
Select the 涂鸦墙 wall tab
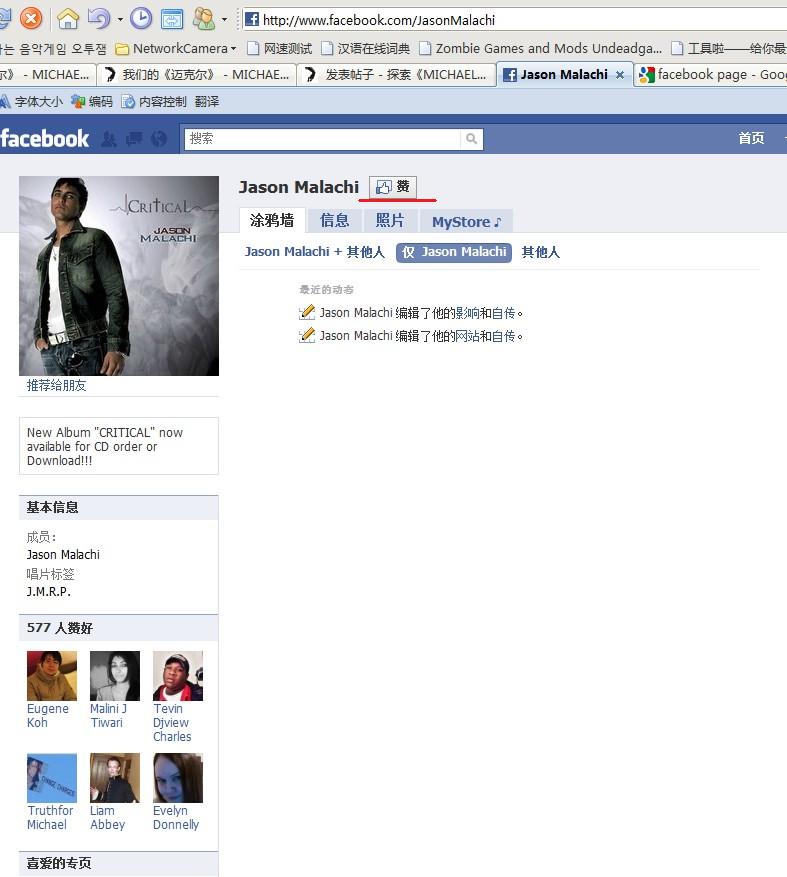[272, 220]
